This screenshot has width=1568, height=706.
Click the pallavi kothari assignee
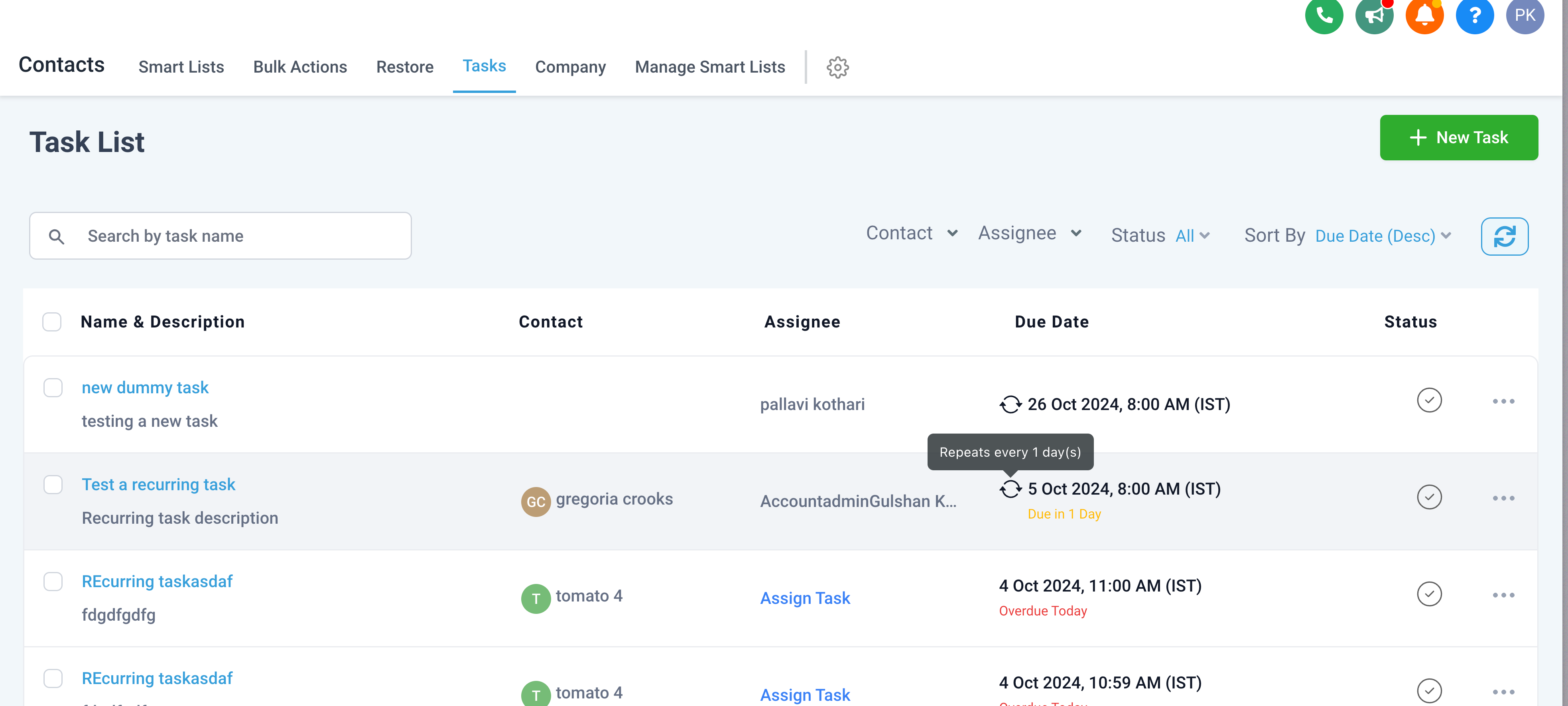tap(812, 405)
